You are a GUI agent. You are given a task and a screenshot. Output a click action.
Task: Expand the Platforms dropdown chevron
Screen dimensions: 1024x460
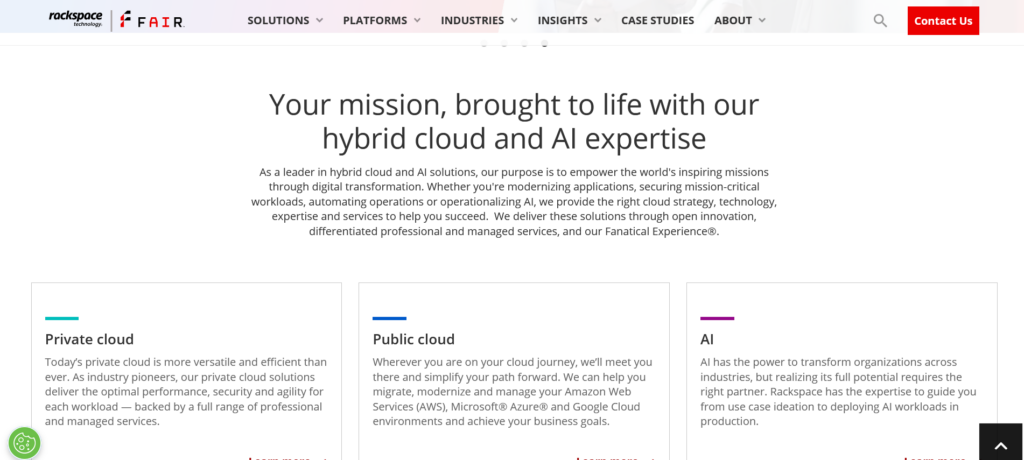417,21
